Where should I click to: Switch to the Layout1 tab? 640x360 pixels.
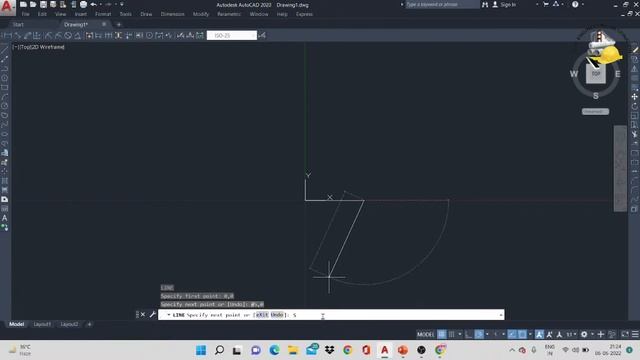click(x=42, y=324)
